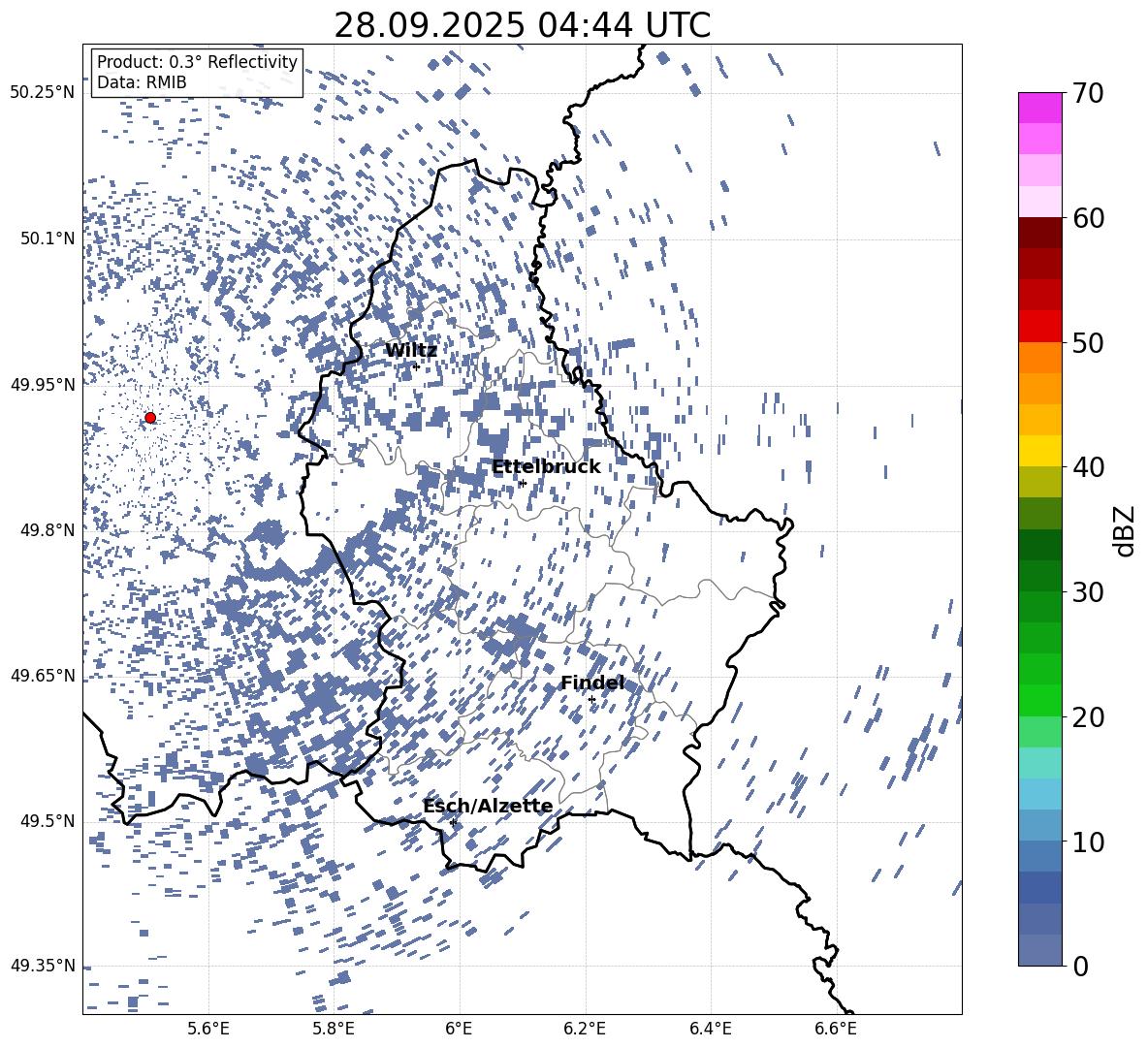Pick the bright red colorbar swatch near 50

pos(1039,327)
